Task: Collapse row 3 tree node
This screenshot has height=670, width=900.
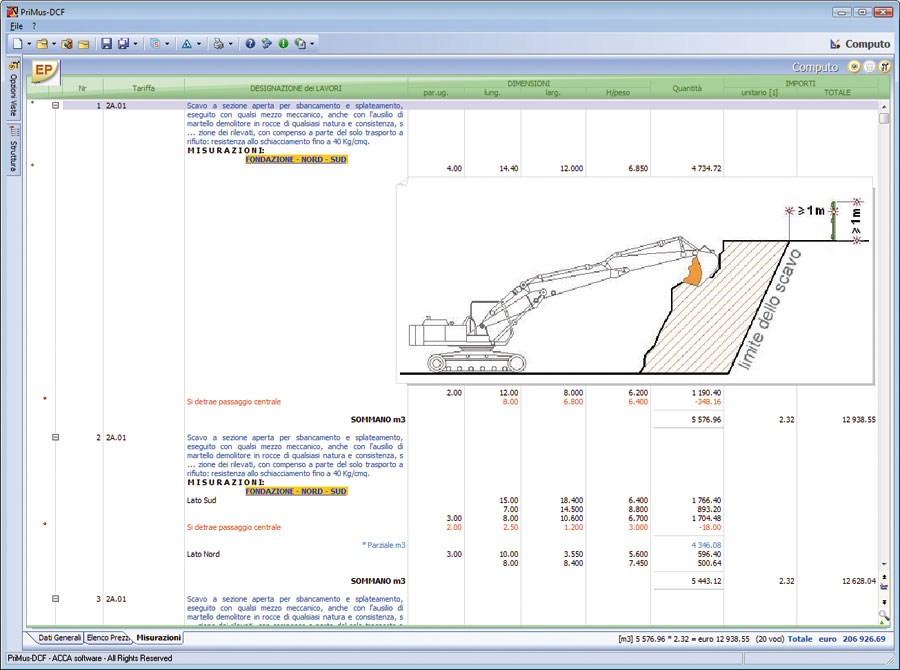Action: [56, 599]
